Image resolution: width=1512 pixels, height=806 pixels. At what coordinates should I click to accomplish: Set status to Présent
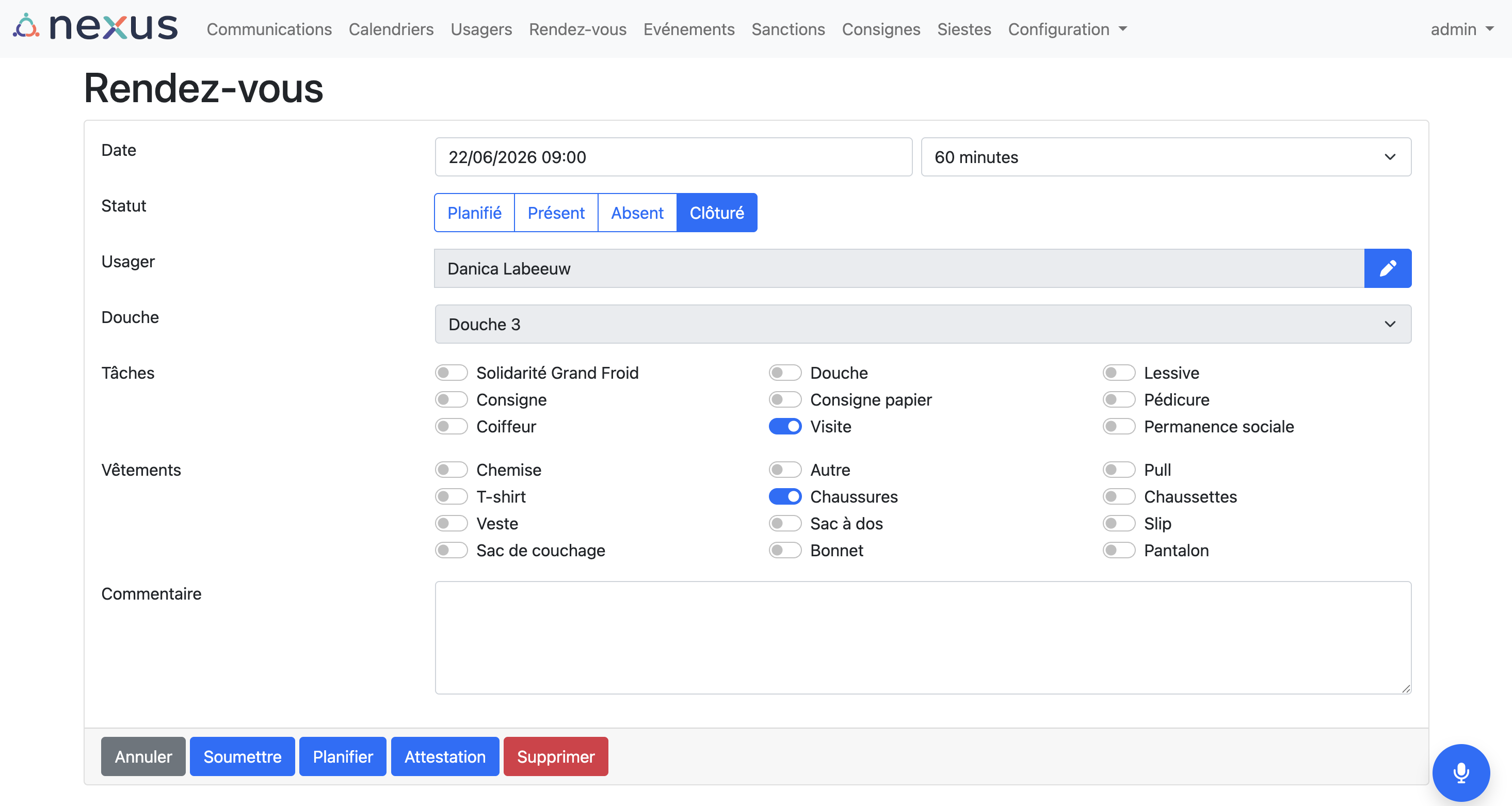click(556, 213)
